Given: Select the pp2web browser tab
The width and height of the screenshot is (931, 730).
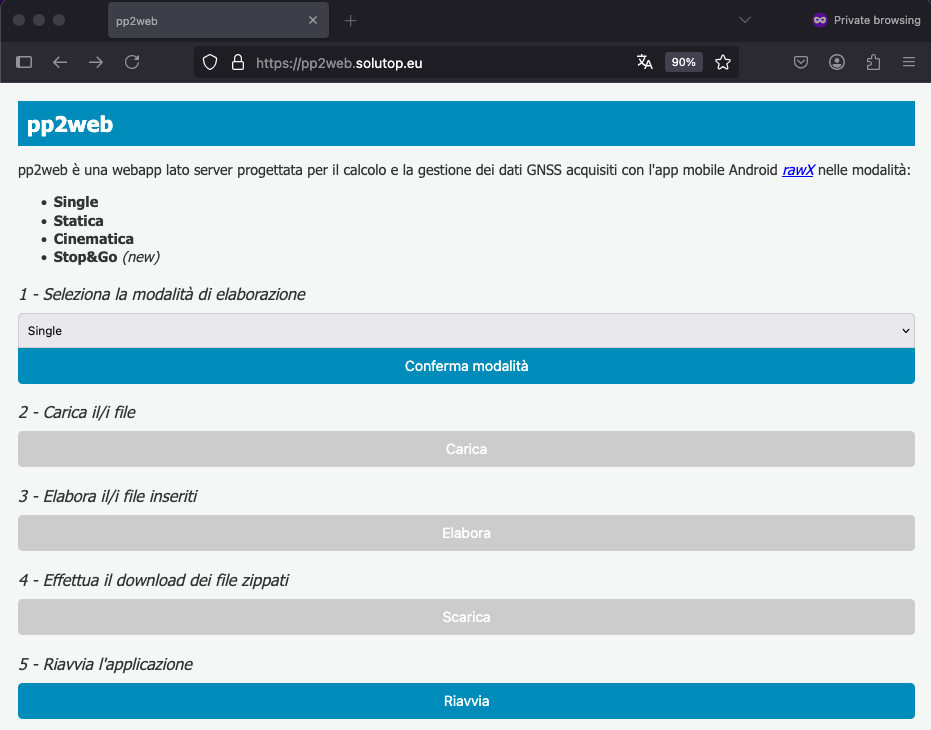Looking at the screenshot, I should (x=218, y=20).
